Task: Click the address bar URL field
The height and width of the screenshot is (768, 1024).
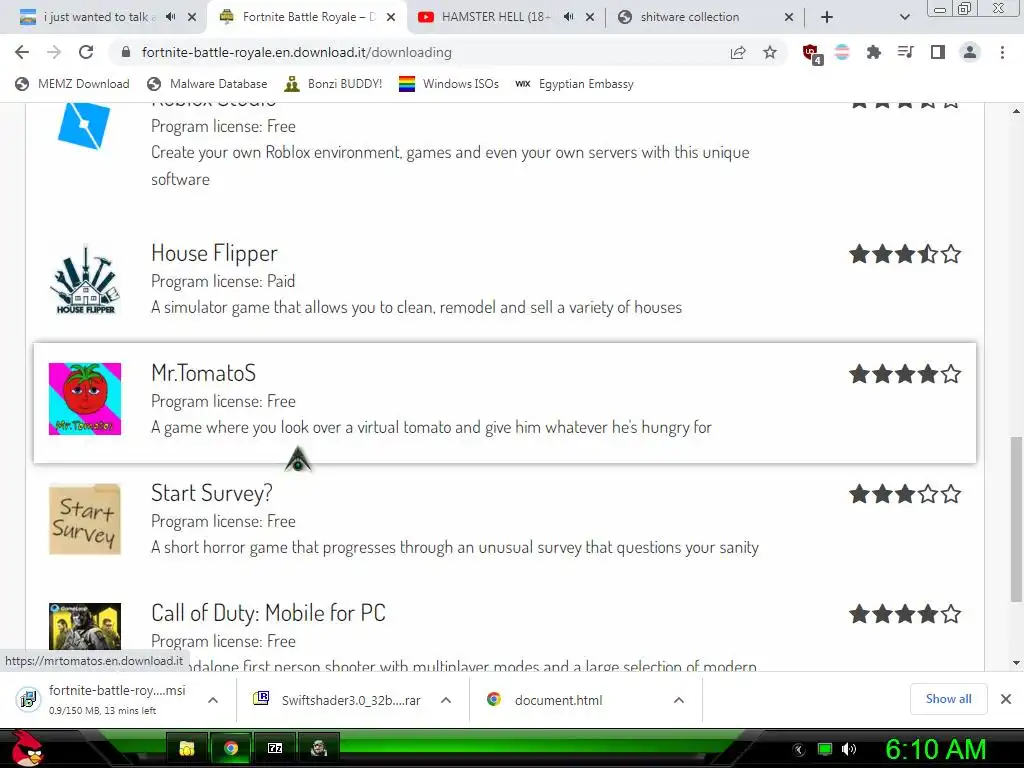Action: point(418,52)
